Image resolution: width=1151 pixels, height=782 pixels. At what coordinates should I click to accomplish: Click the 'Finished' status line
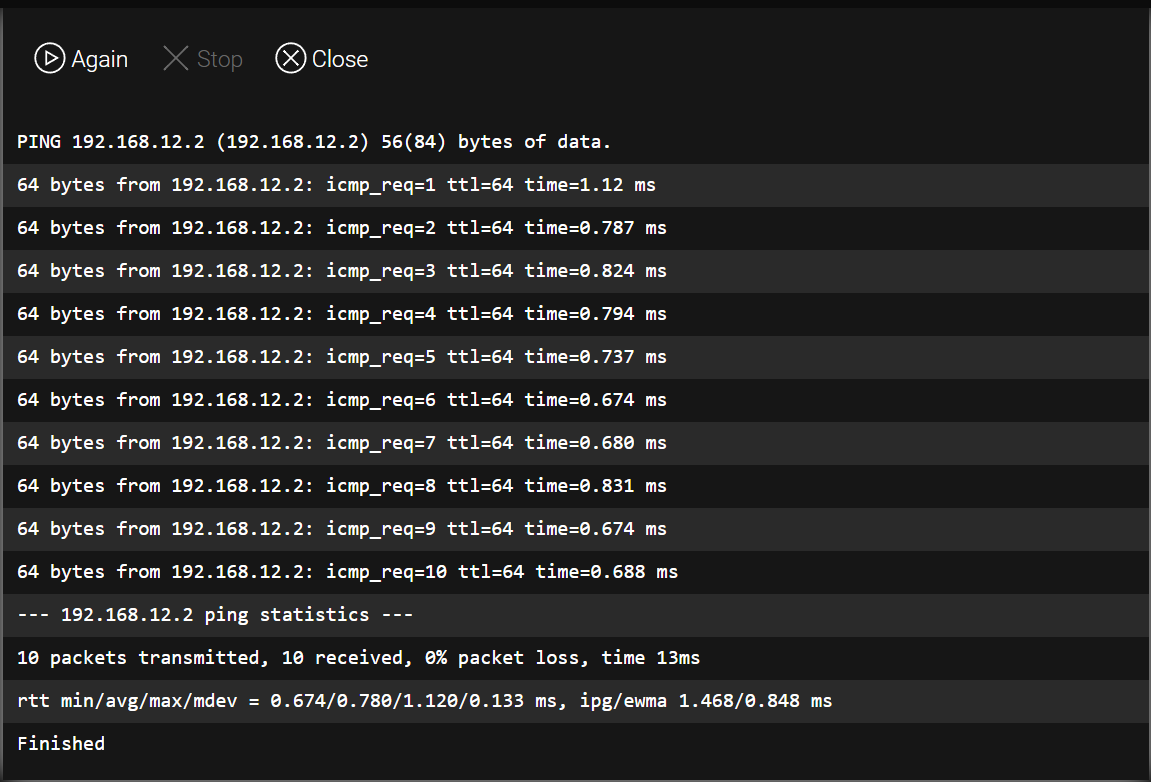(577, 744)
